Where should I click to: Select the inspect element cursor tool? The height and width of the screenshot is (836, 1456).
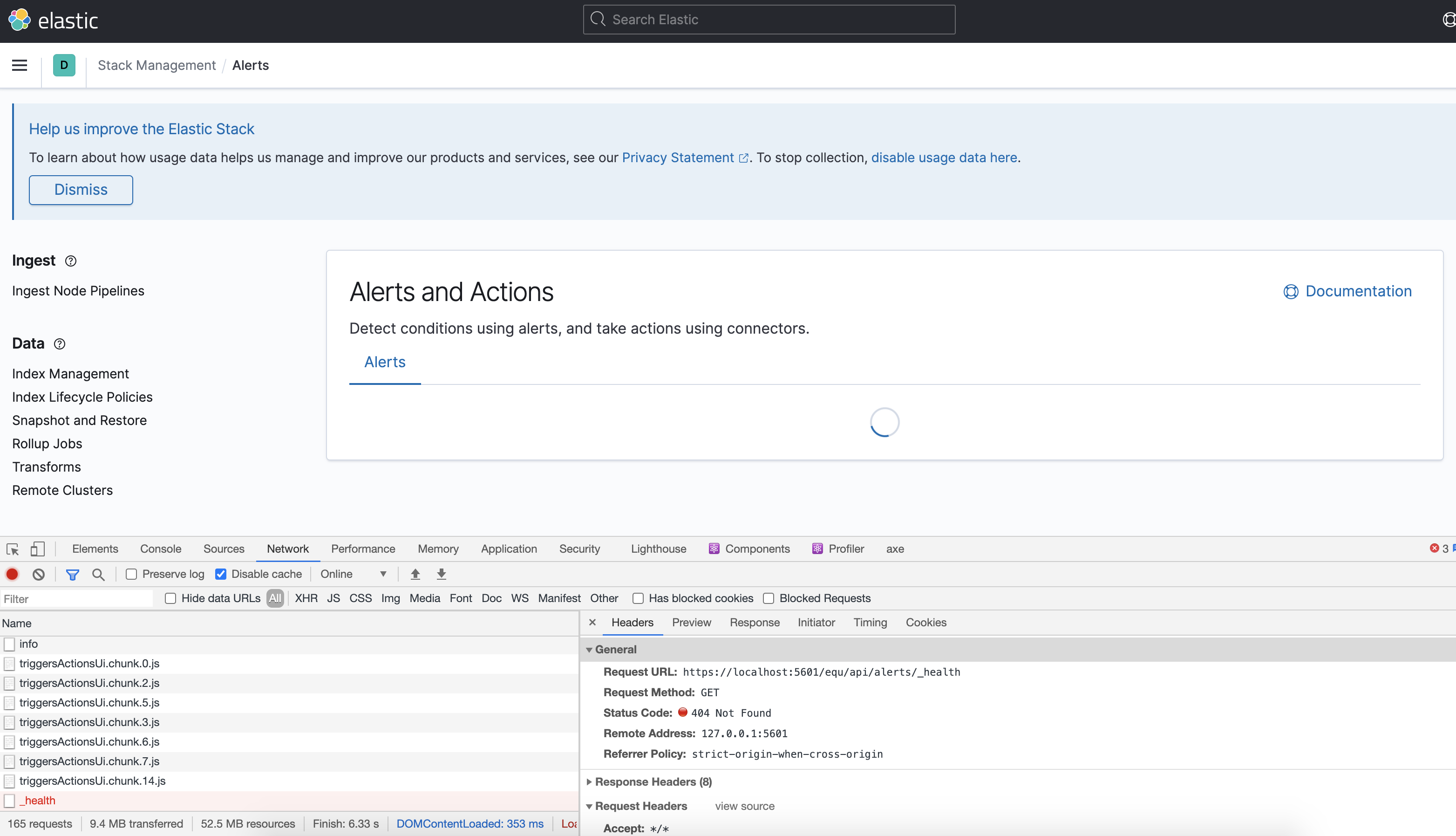click(12, 549)
